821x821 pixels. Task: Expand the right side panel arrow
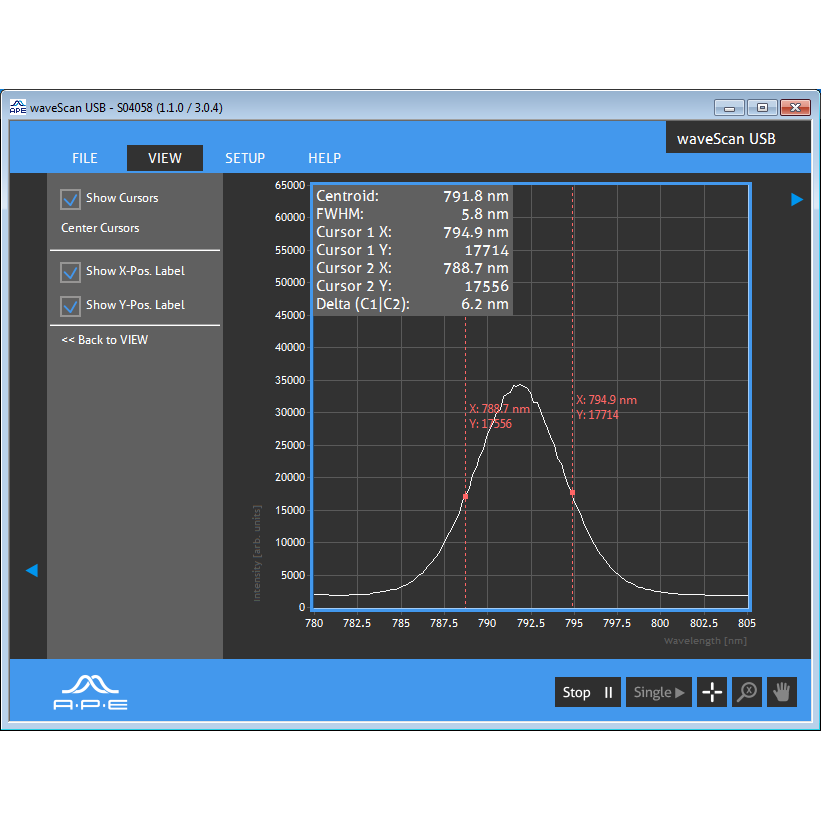pos(797,200)
